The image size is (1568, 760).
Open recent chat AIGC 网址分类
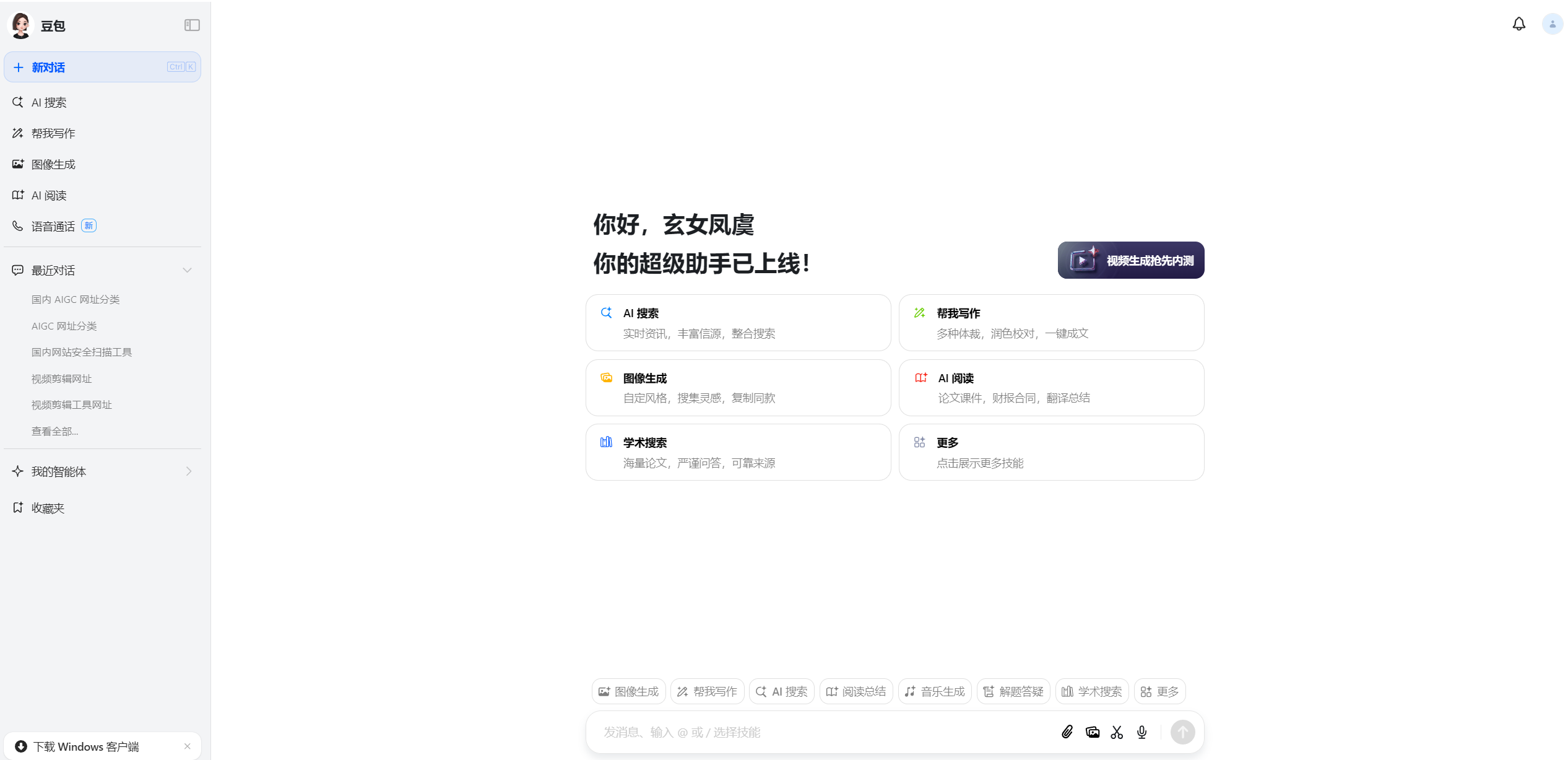point(64,326)
